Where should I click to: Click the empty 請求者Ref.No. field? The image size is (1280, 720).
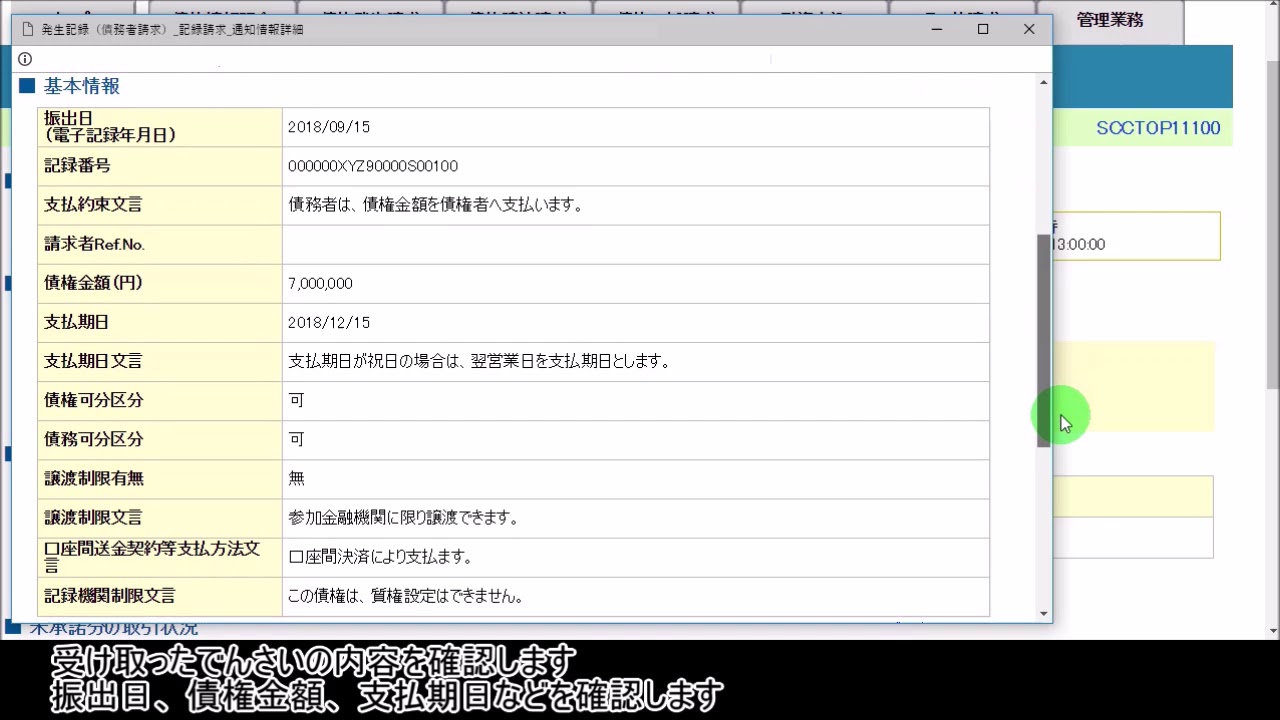[x=635, y=244]
